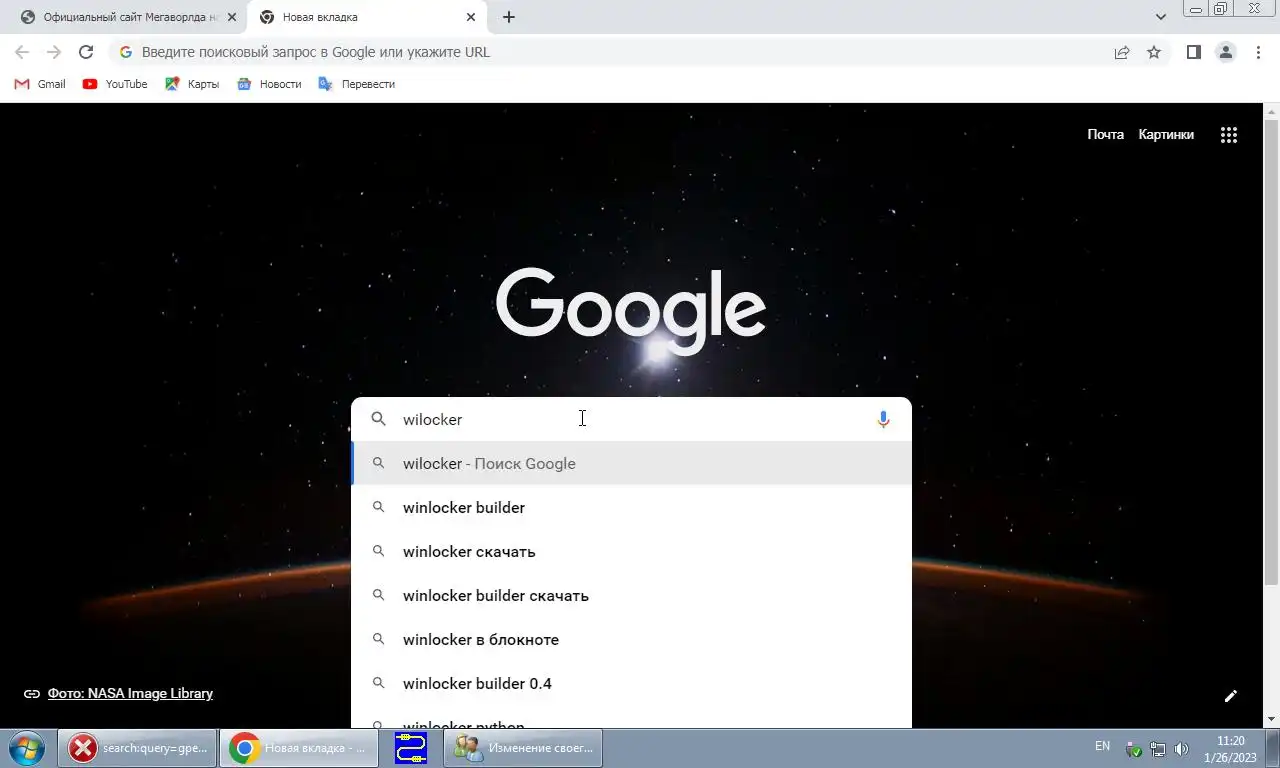The image size is (1280, 768).
Task: Open the search:query taskbar item
Action: pyautogui.click(x=138, y=748)
